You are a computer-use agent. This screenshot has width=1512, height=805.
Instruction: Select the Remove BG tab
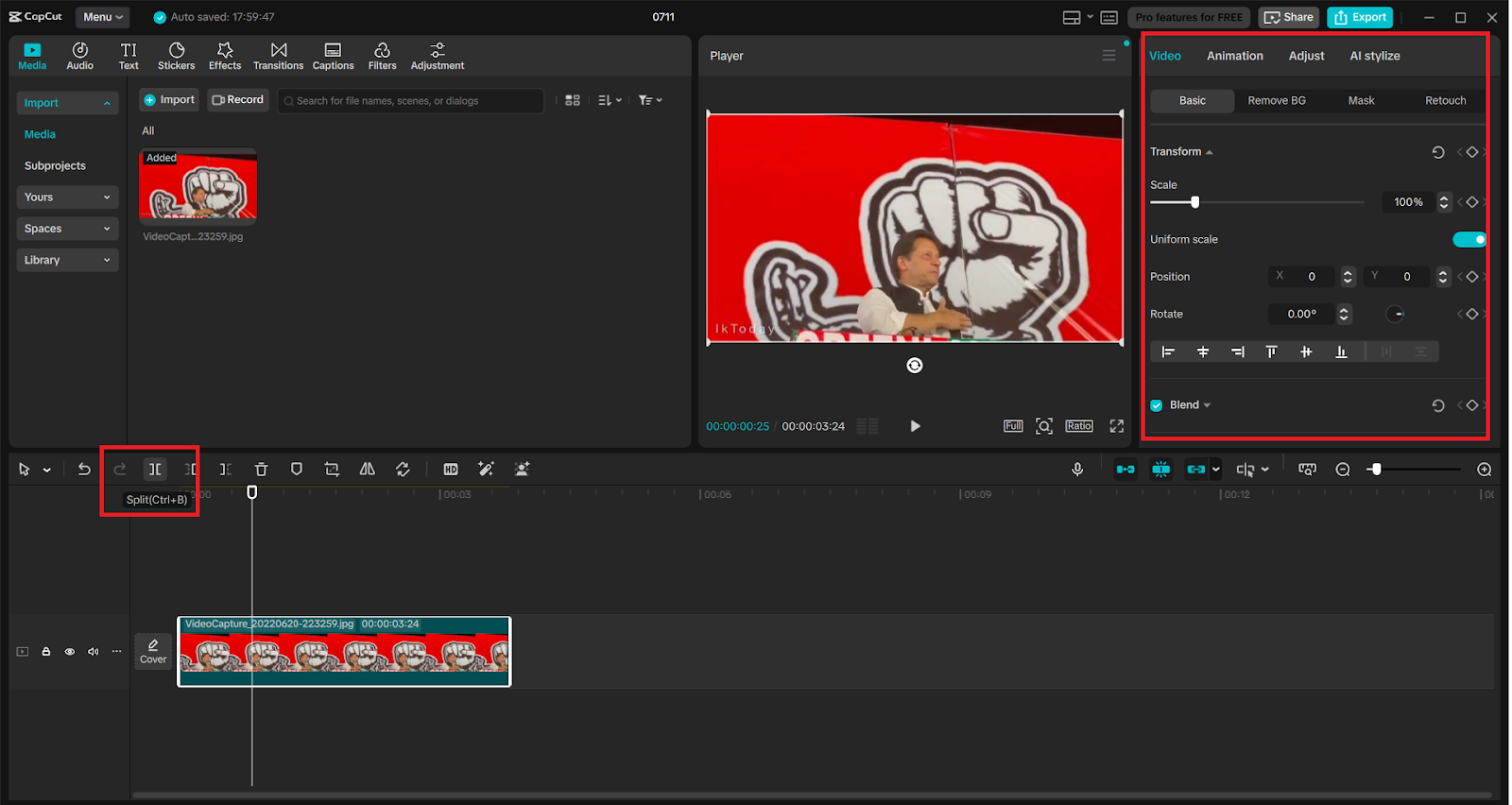(x=1277, y=101)
